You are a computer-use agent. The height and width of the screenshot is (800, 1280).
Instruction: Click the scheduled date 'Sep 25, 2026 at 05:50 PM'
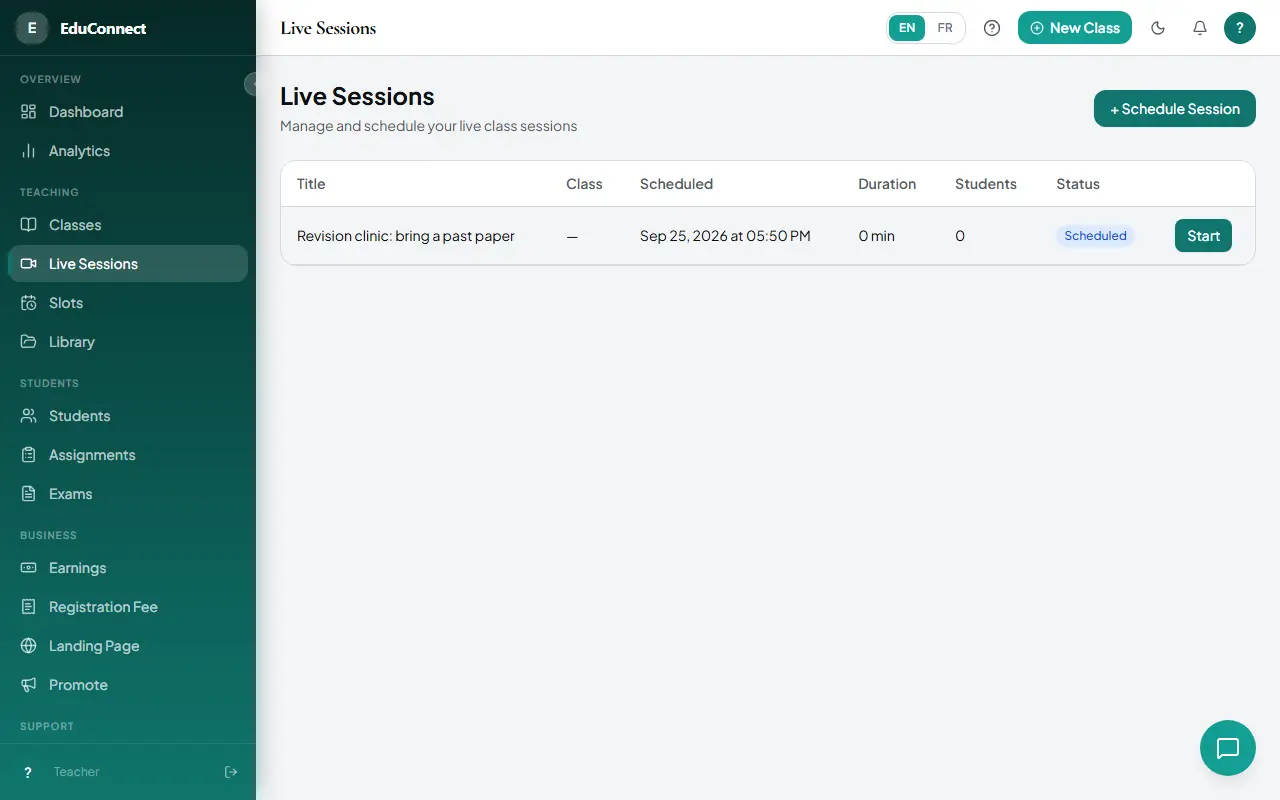click(725, 236)
